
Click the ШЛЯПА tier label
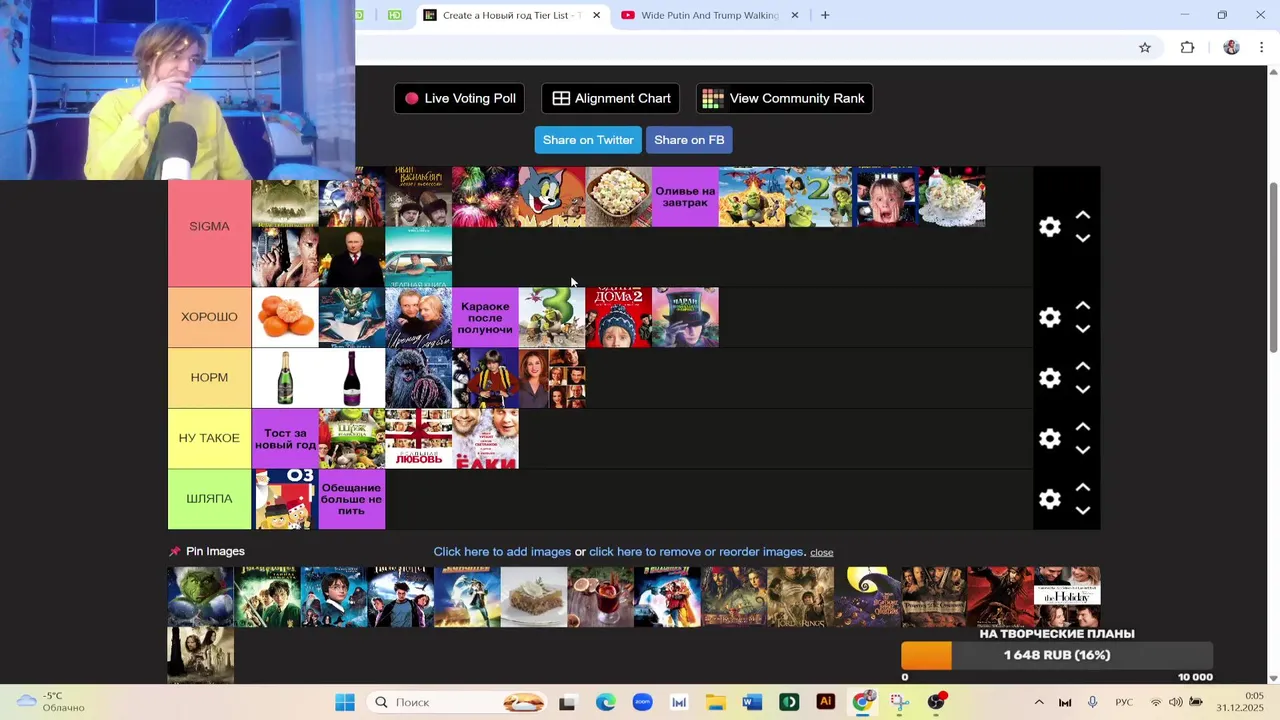pos(209,499)
